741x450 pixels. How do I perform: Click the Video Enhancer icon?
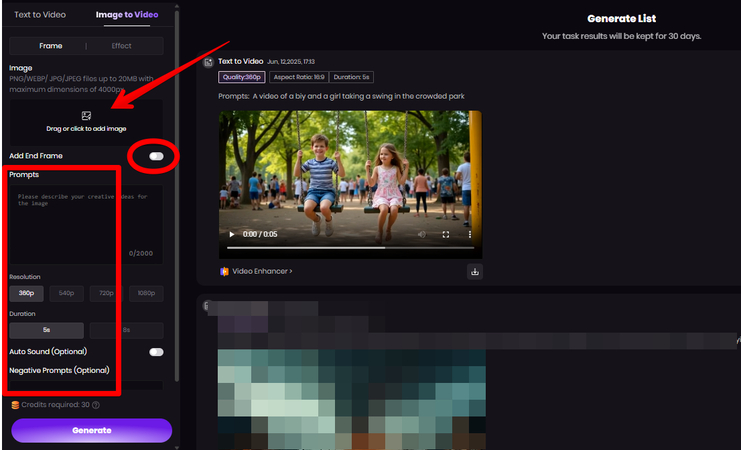(224, 271)
